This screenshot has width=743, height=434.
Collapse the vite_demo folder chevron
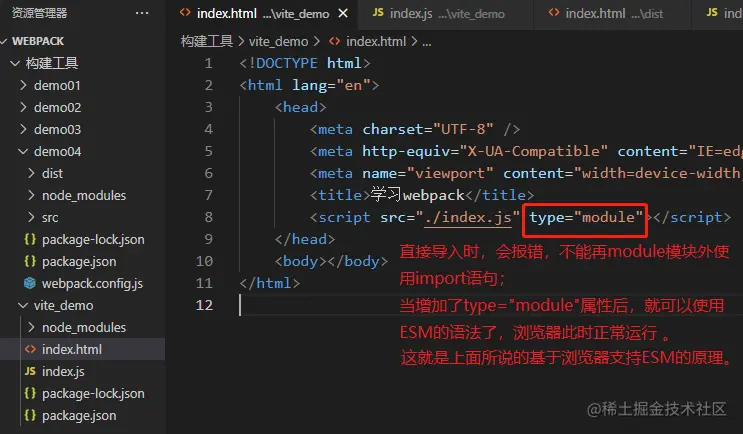(x=23, y=306)
